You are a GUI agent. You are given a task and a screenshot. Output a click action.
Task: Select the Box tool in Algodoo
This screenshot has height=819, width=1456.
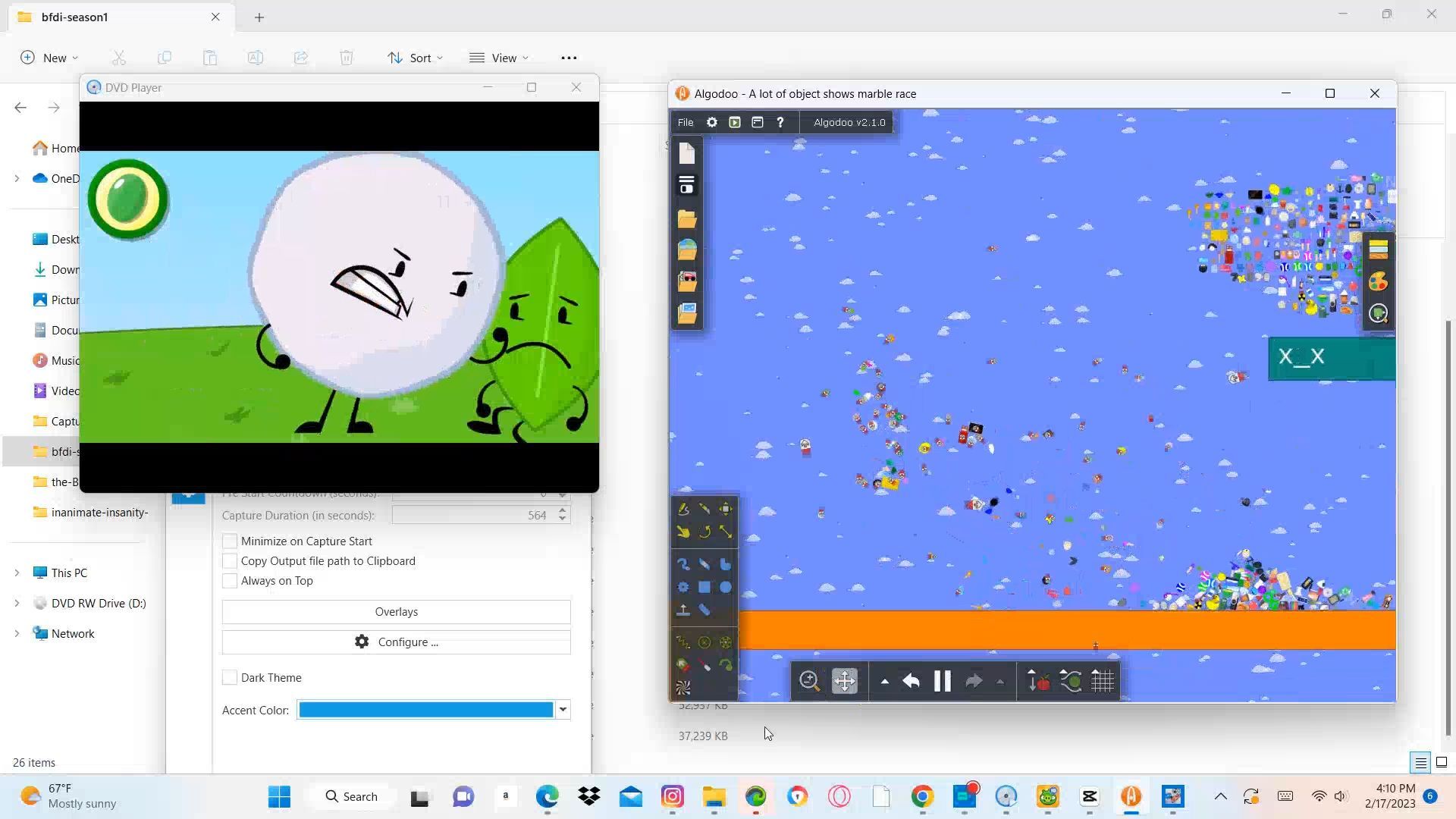[704, 587]
